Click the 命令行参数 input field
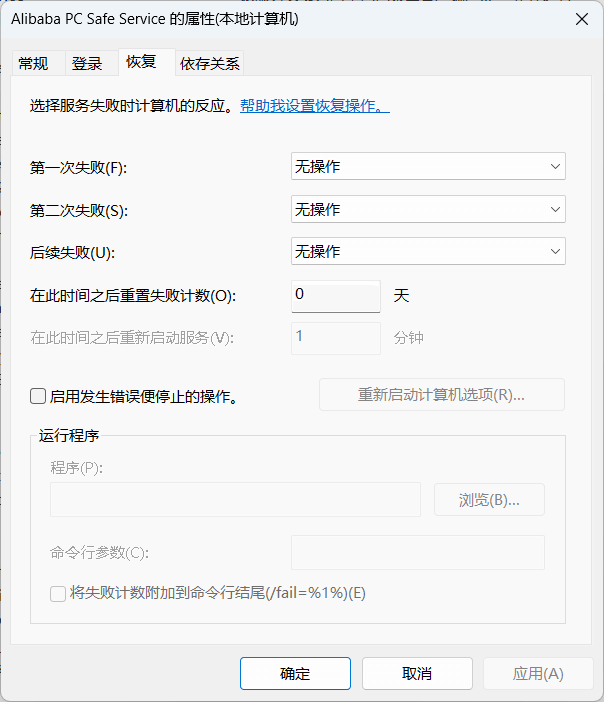 (x=418, y=552)
